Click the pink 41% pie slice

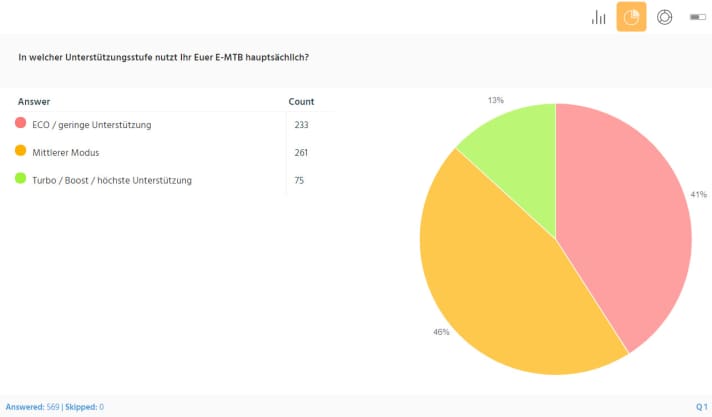pyautogui.click(x=620, y=220)
